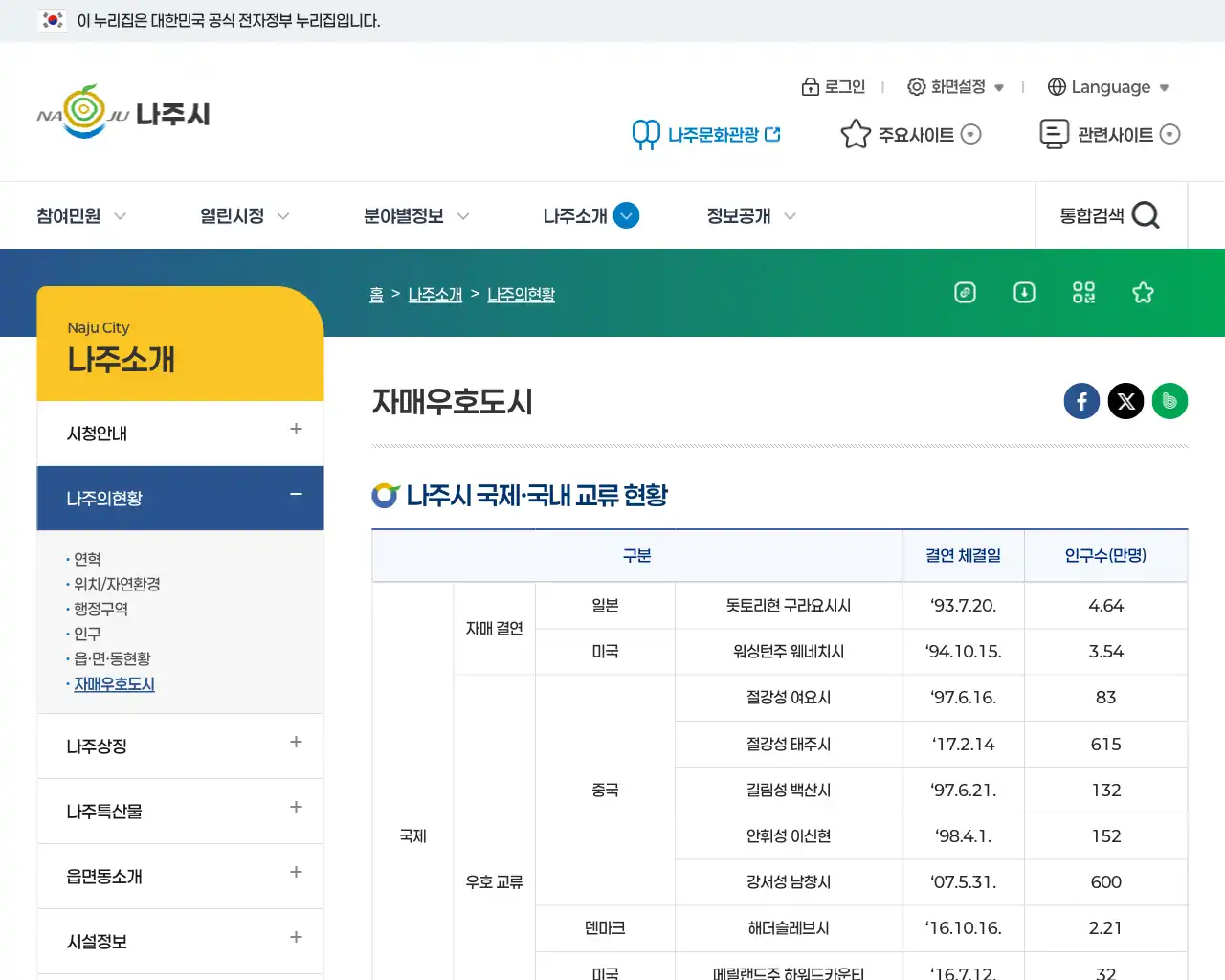Share via the green Band icon

pyautogui.click(x=1169, y=401)
